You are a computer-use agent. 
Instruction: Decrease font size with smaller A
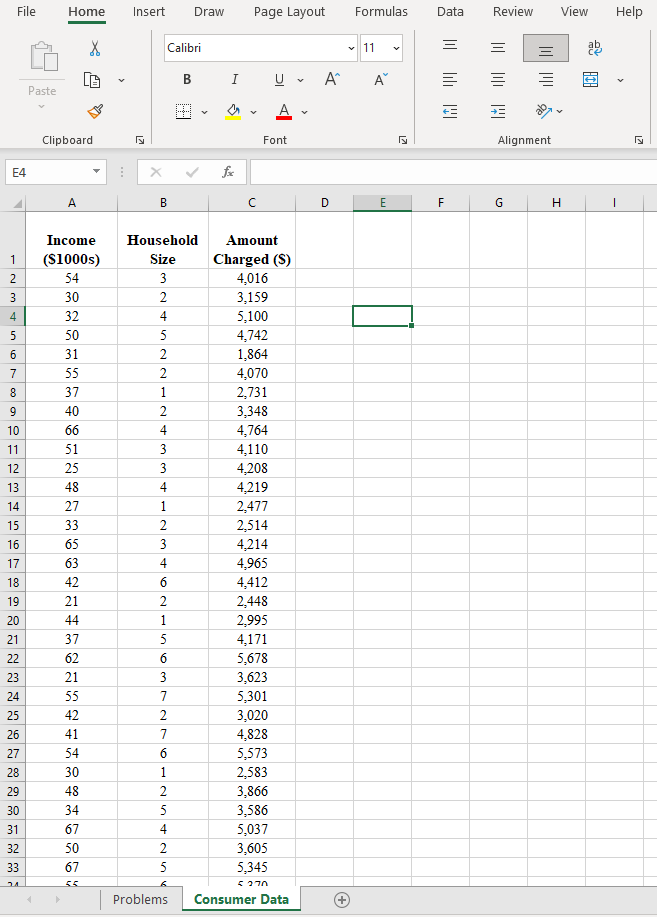tap(381, 79)
